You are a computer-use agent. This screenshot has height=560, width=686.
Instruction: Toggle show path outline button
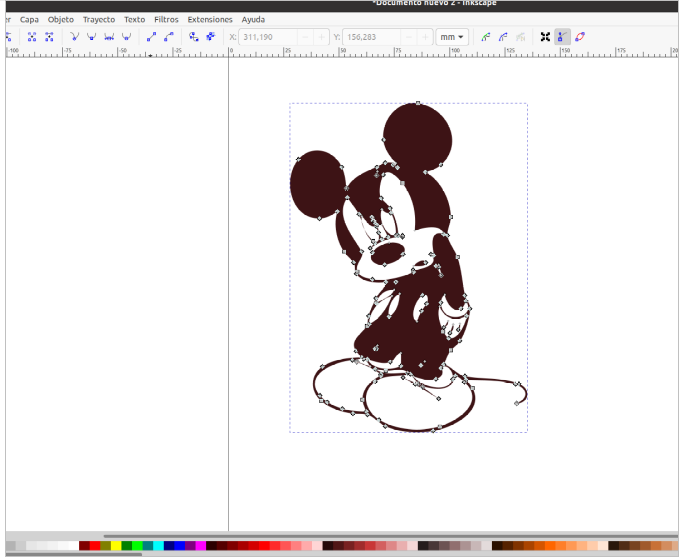tap(580, 37)
